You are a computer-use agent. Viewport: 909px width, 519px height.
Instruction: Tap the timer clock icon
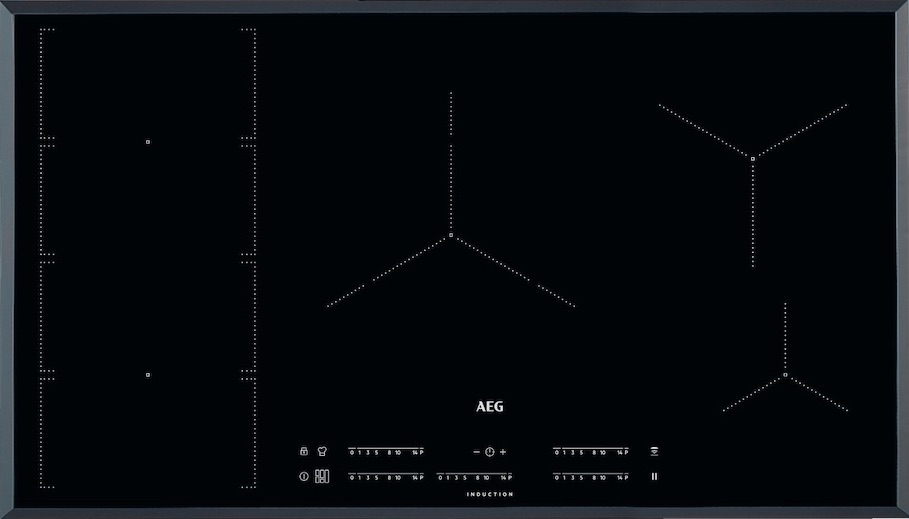(x=490, y=452)
